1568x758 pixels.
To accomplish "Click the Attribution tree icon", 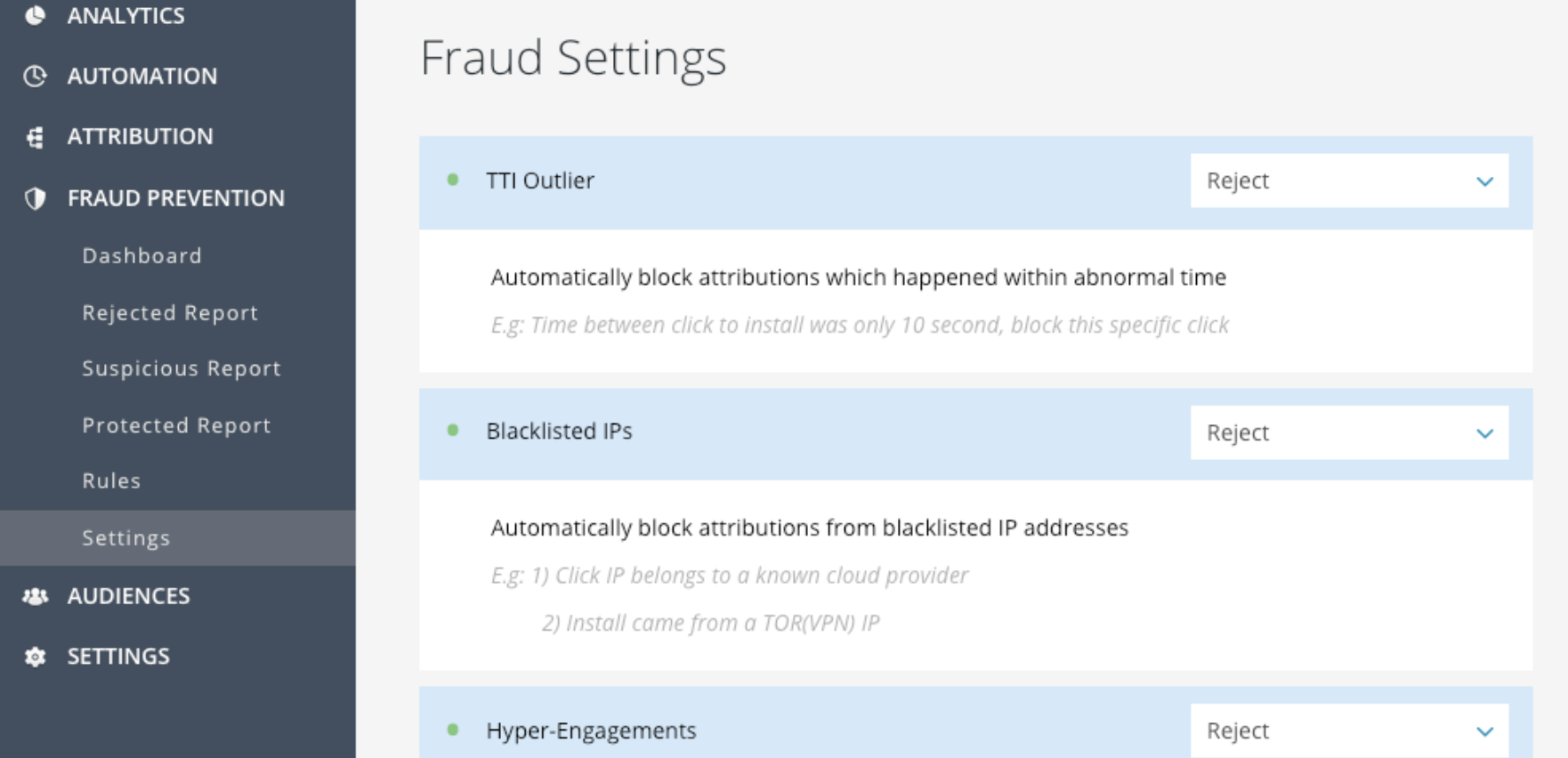I will coord(35,137).
